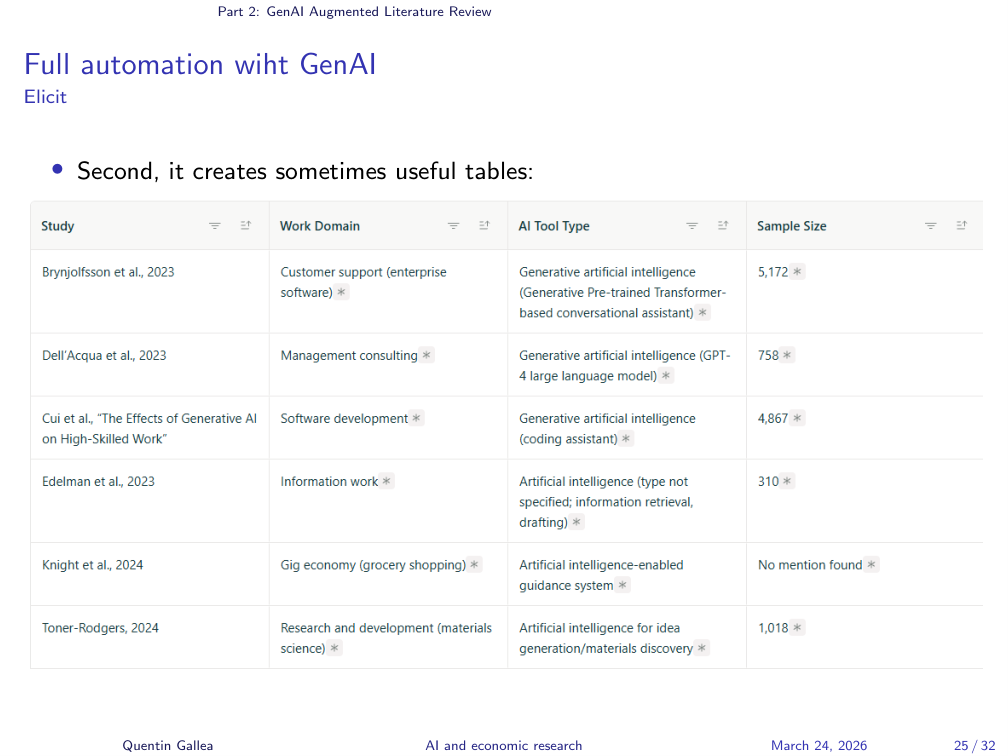Click the source marker after Information work

(388, 481)
